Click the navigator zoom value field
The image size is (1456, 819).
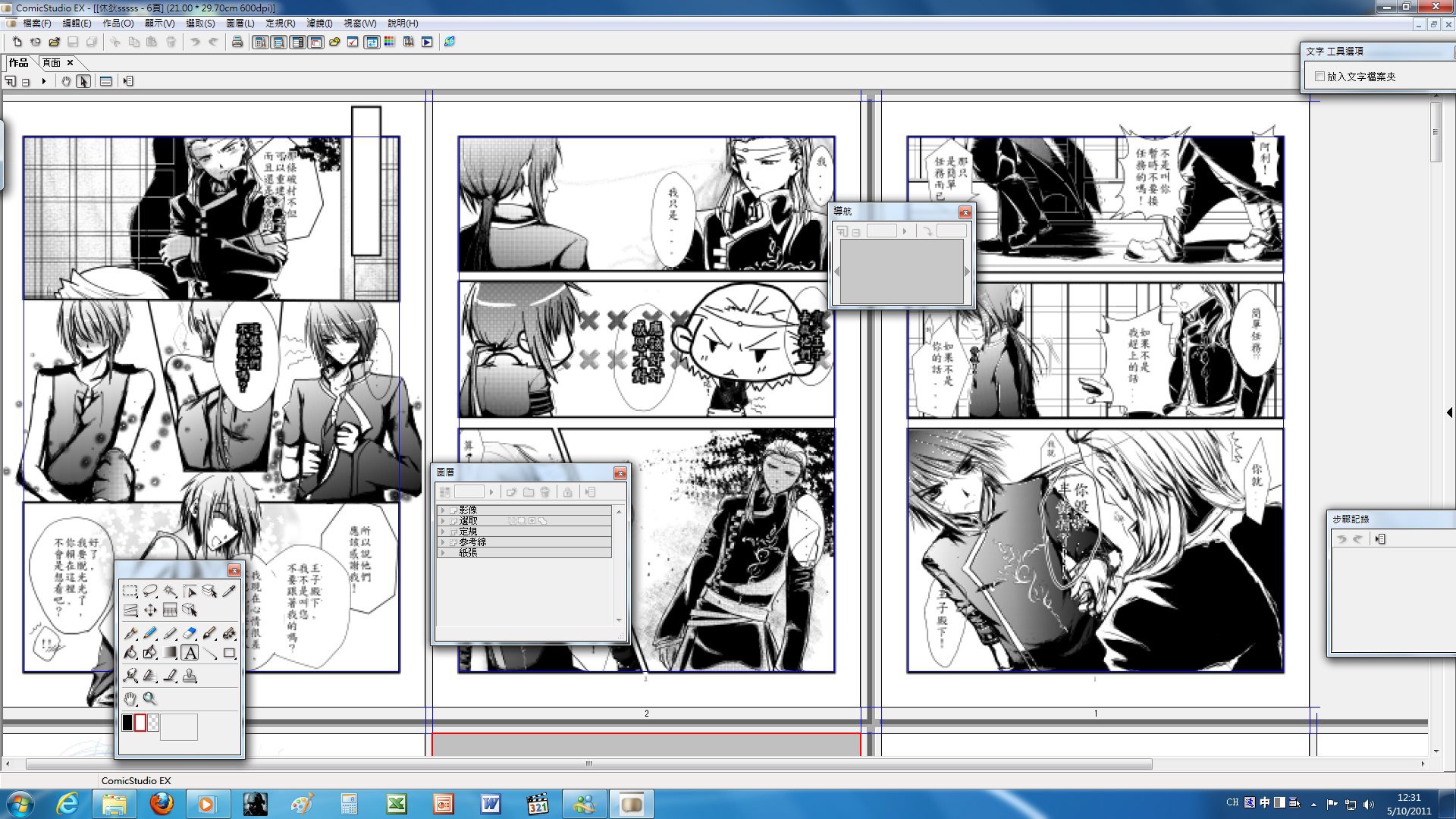click(x=881, y=231)
